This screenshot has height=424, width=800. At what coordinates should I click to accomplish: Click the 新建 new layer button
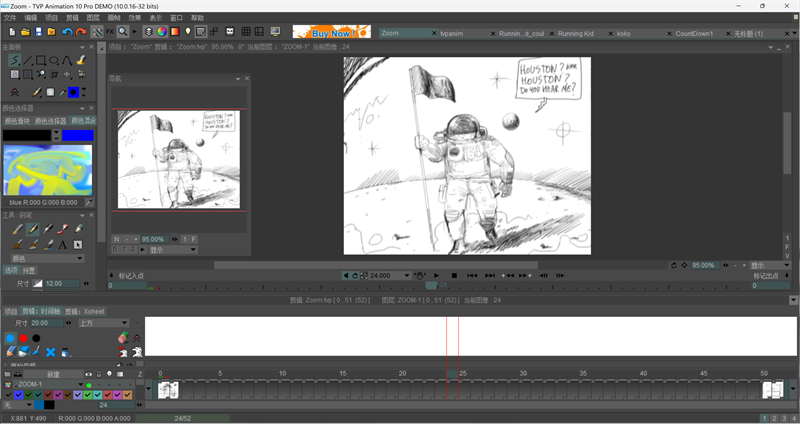tap(53, 375)
